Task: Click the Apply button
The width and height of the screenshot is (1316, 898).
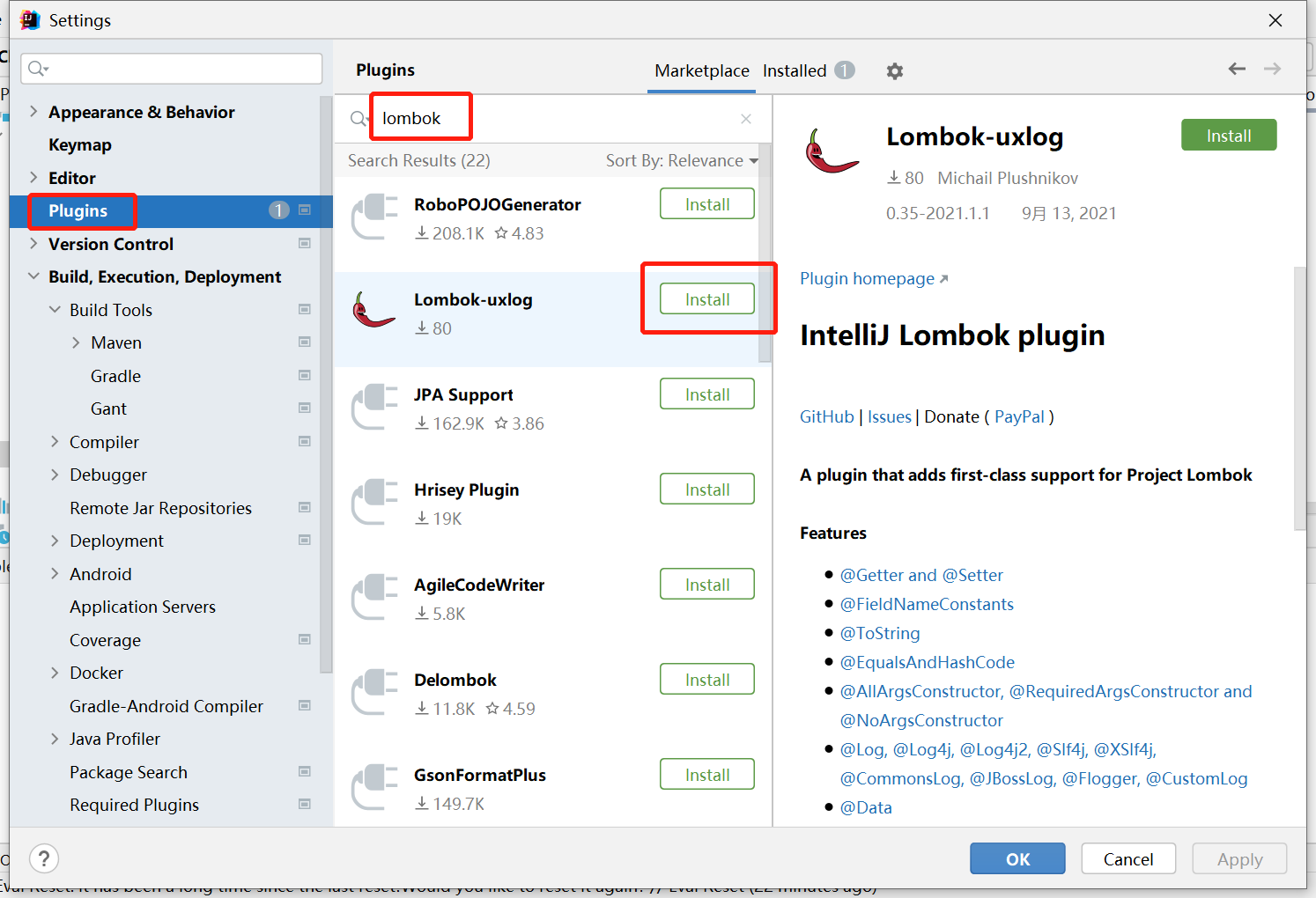Action: (x=1239, y=858)
